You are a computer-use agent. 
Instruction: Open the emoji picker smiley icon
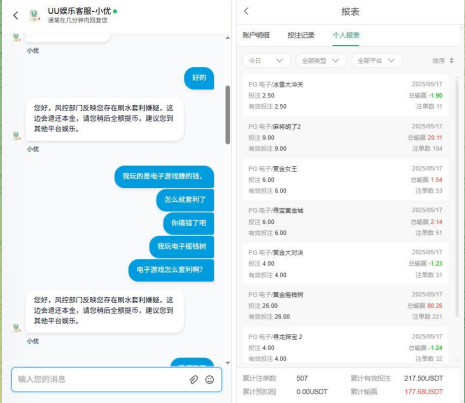pos(210,379)
